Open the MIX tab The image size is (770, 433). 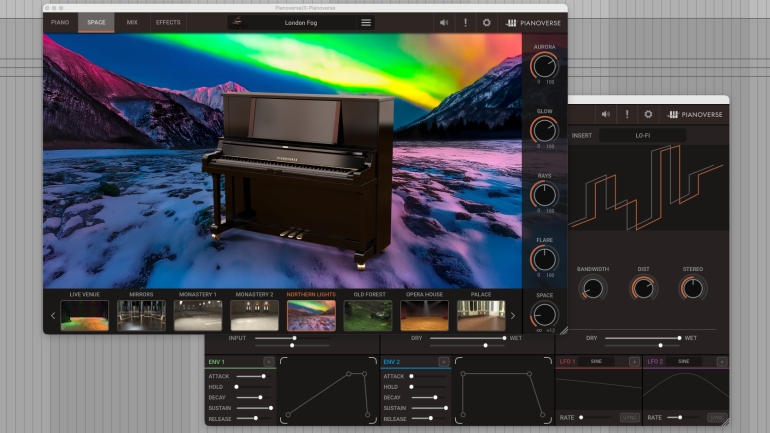coord(132,23)
